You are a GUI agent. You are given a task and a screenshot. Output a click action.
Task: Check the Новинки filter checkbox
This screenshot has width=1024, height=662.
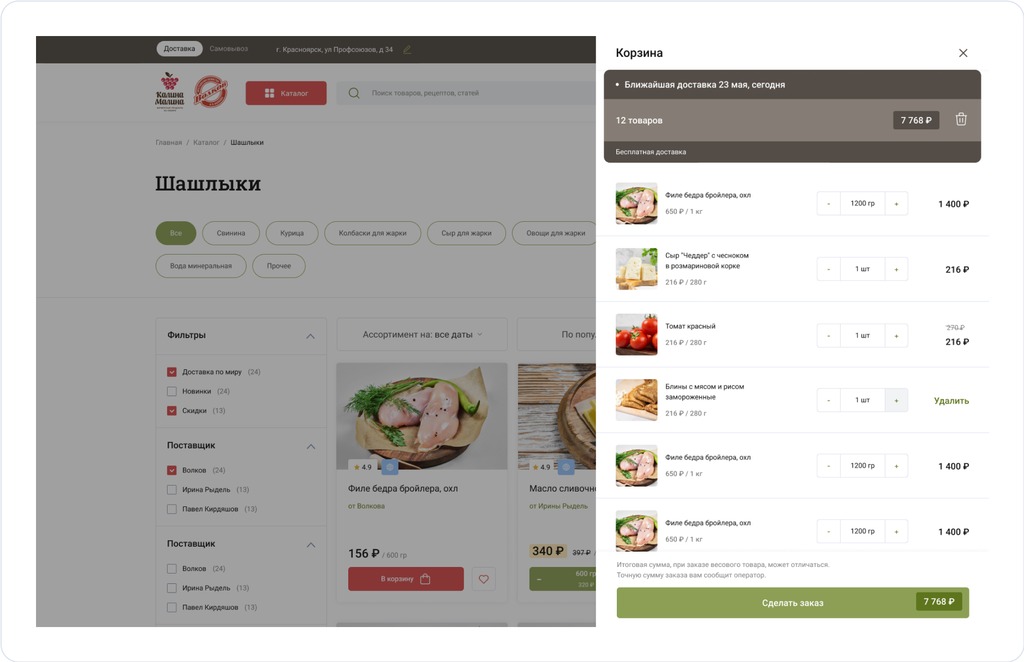pyautogui.click(x=172, y=391)
